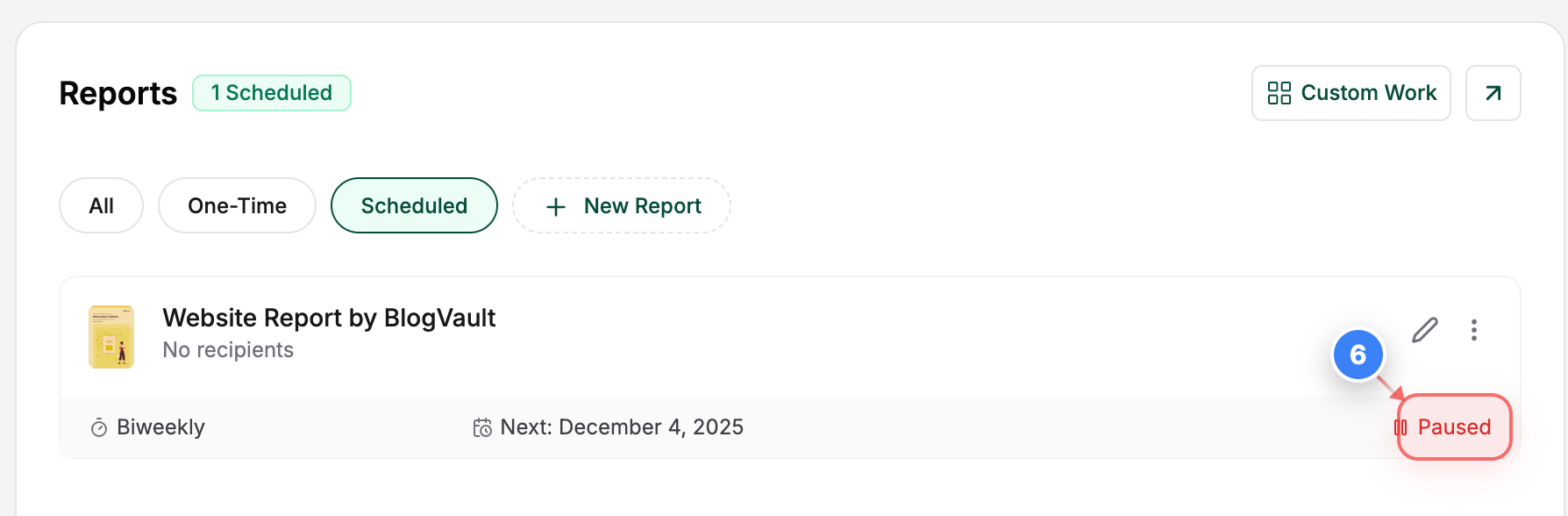
Task: Open the three-dot options menu for the report
Action: pos(1474,330)
